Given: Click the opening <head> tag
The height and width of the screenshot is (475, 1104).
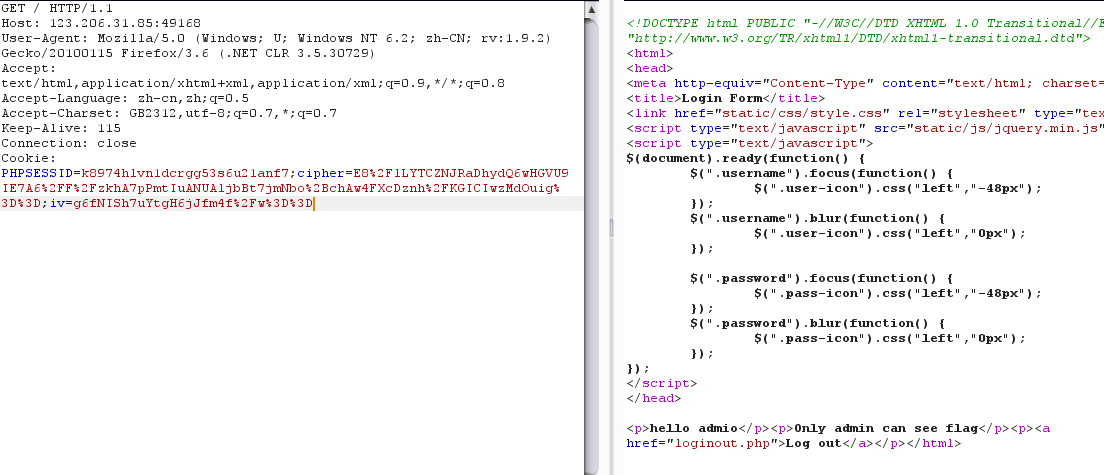Looking at the screenshot, I should click(x=650, y=68).
